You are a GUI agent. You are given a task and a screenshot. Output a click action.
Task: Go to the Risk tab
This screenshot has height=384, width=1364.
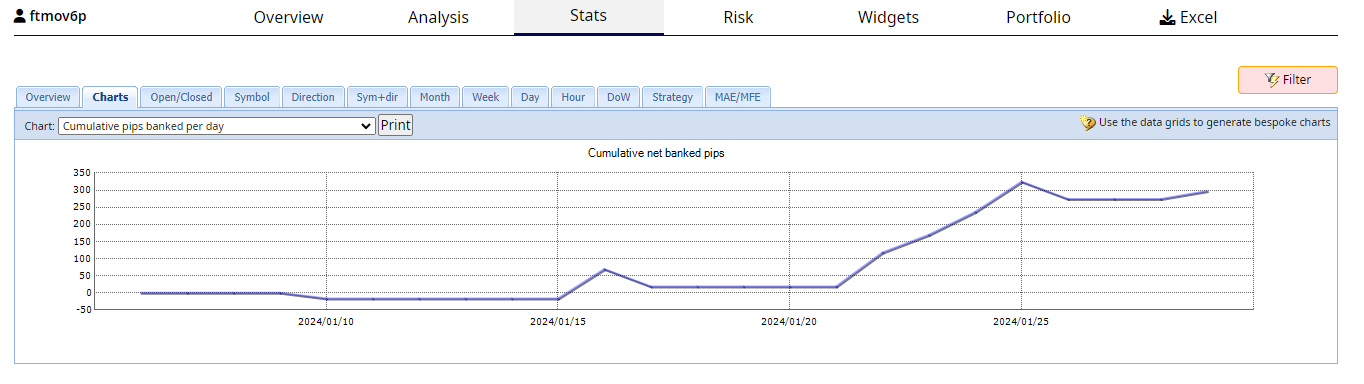click(x=738, y=17)
